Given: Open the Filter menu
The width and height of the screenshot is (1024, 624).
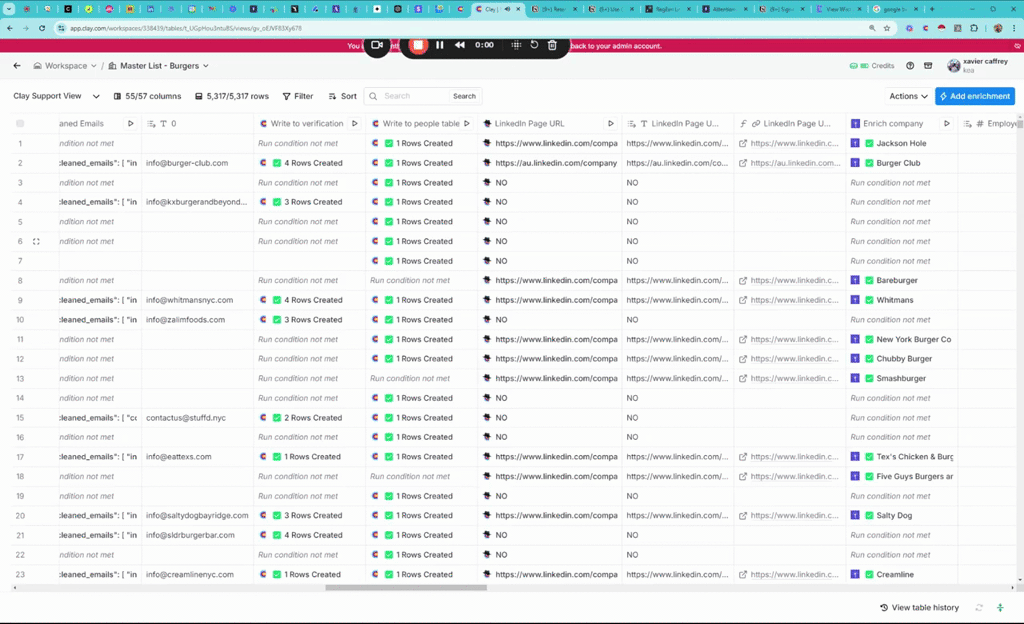Looking at the screenshot, I should click(x=297, y=96).
